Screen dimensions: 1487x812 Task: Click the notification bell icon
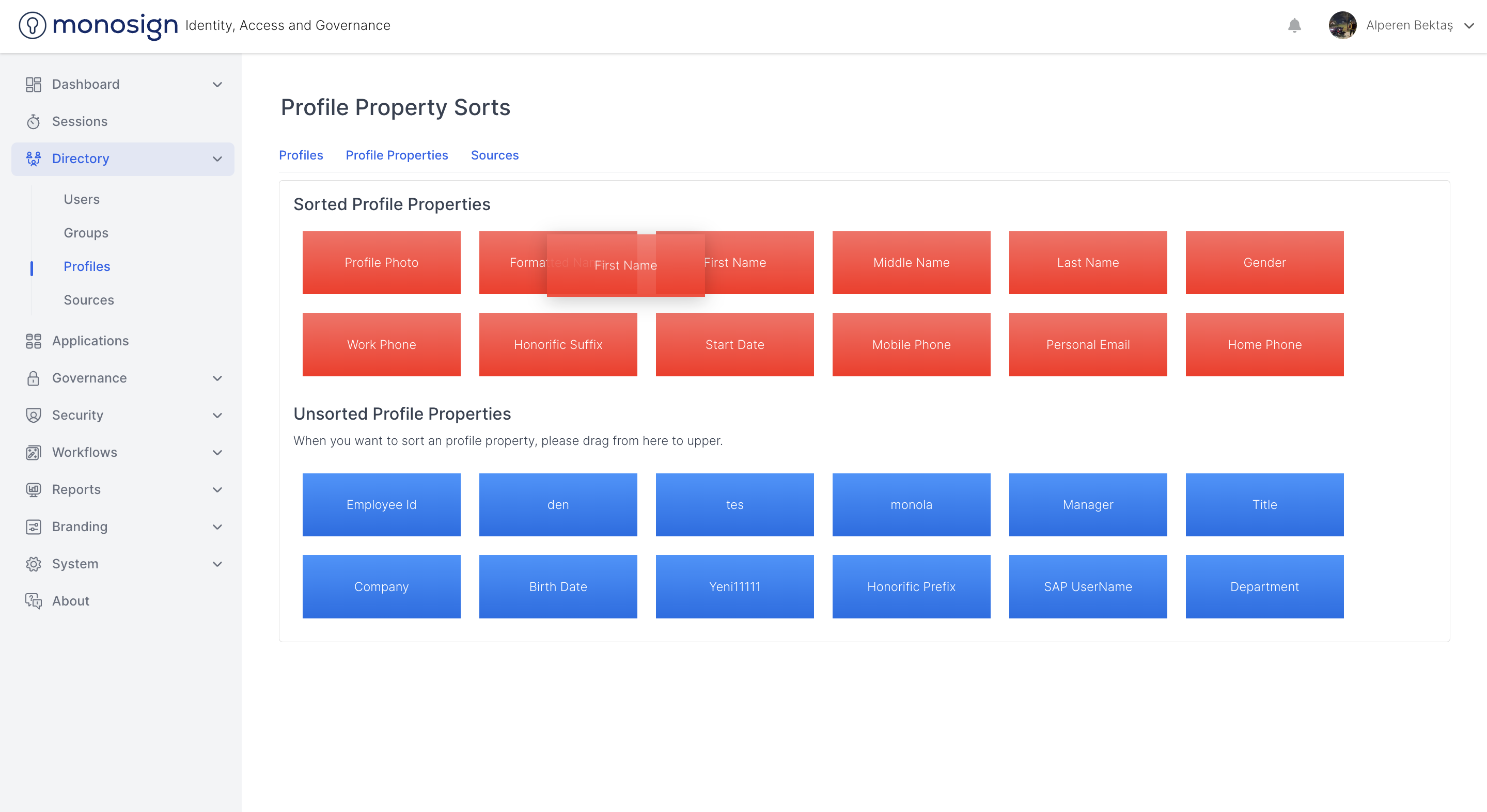[x=1294, y=25]
